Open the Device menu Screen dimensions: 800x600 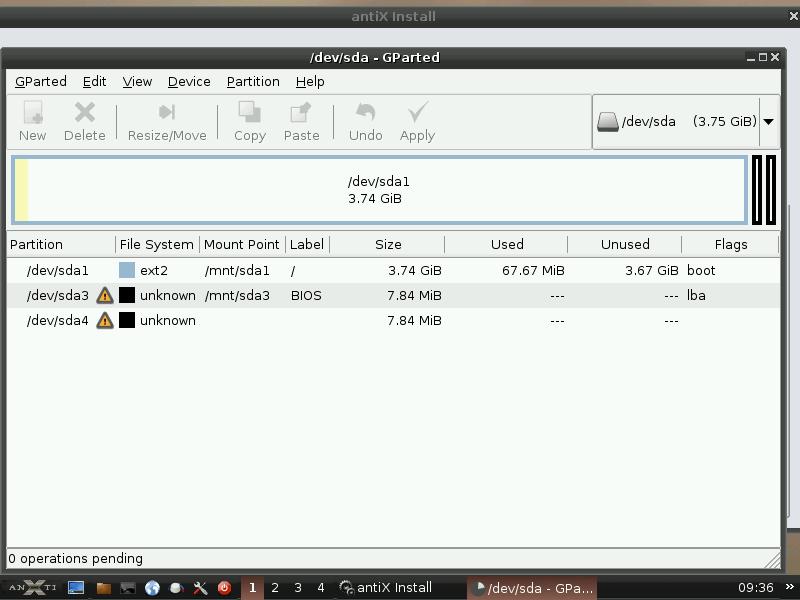[189, 82]
